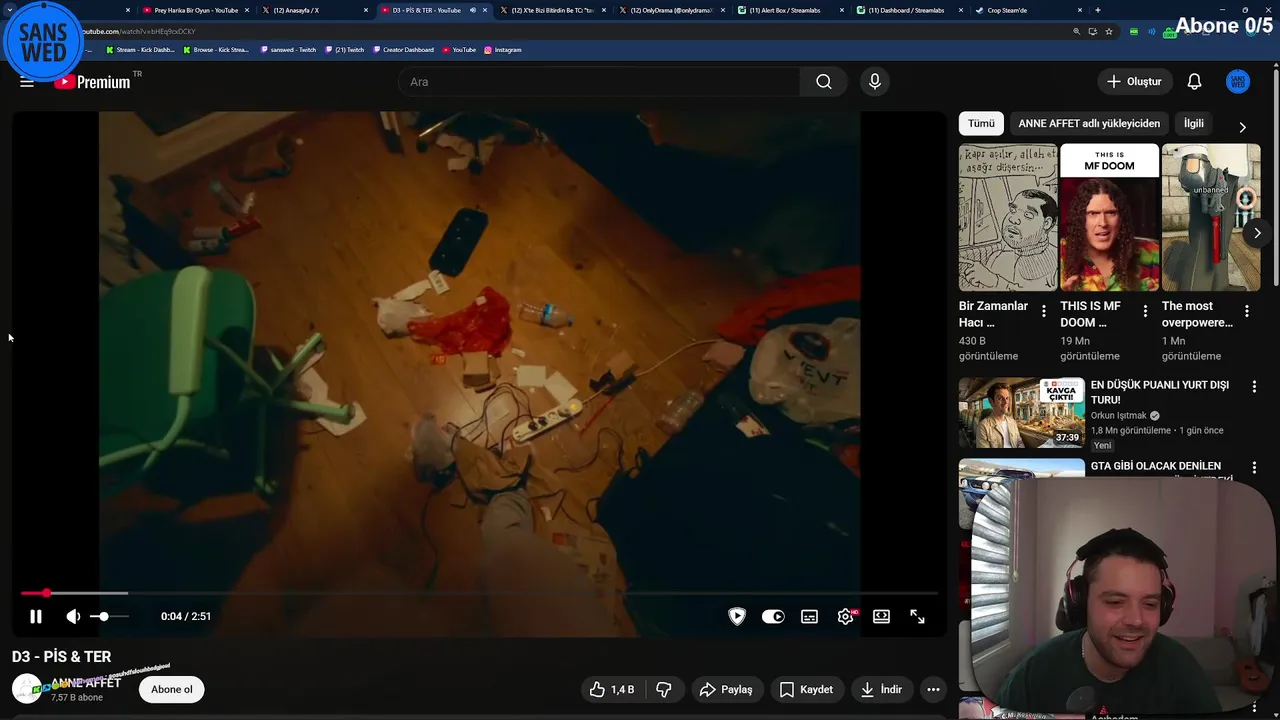Share the video with Paylaş
This screenshot has width=1280, height=720.
726,689
